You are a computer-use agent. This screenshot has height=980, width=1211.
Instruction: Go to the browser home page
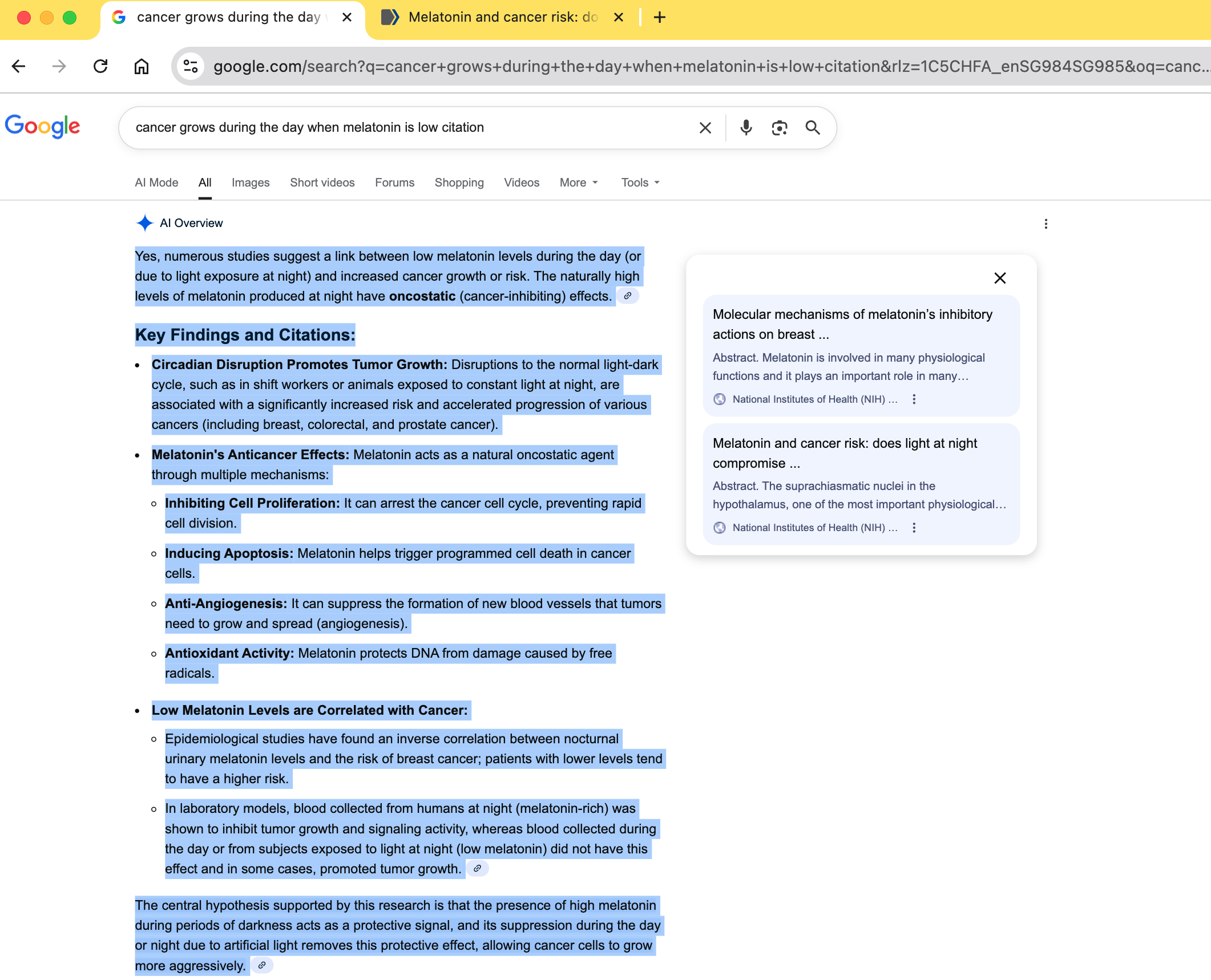142,67
